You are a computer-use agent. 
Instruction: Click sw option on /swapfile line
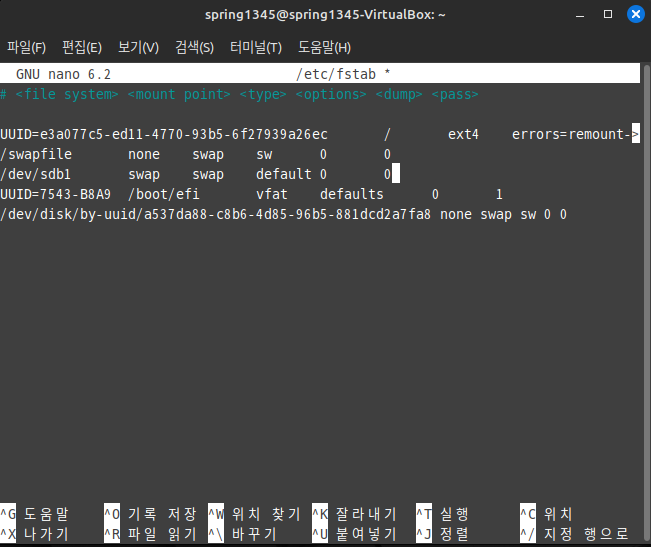coord(264,154)
